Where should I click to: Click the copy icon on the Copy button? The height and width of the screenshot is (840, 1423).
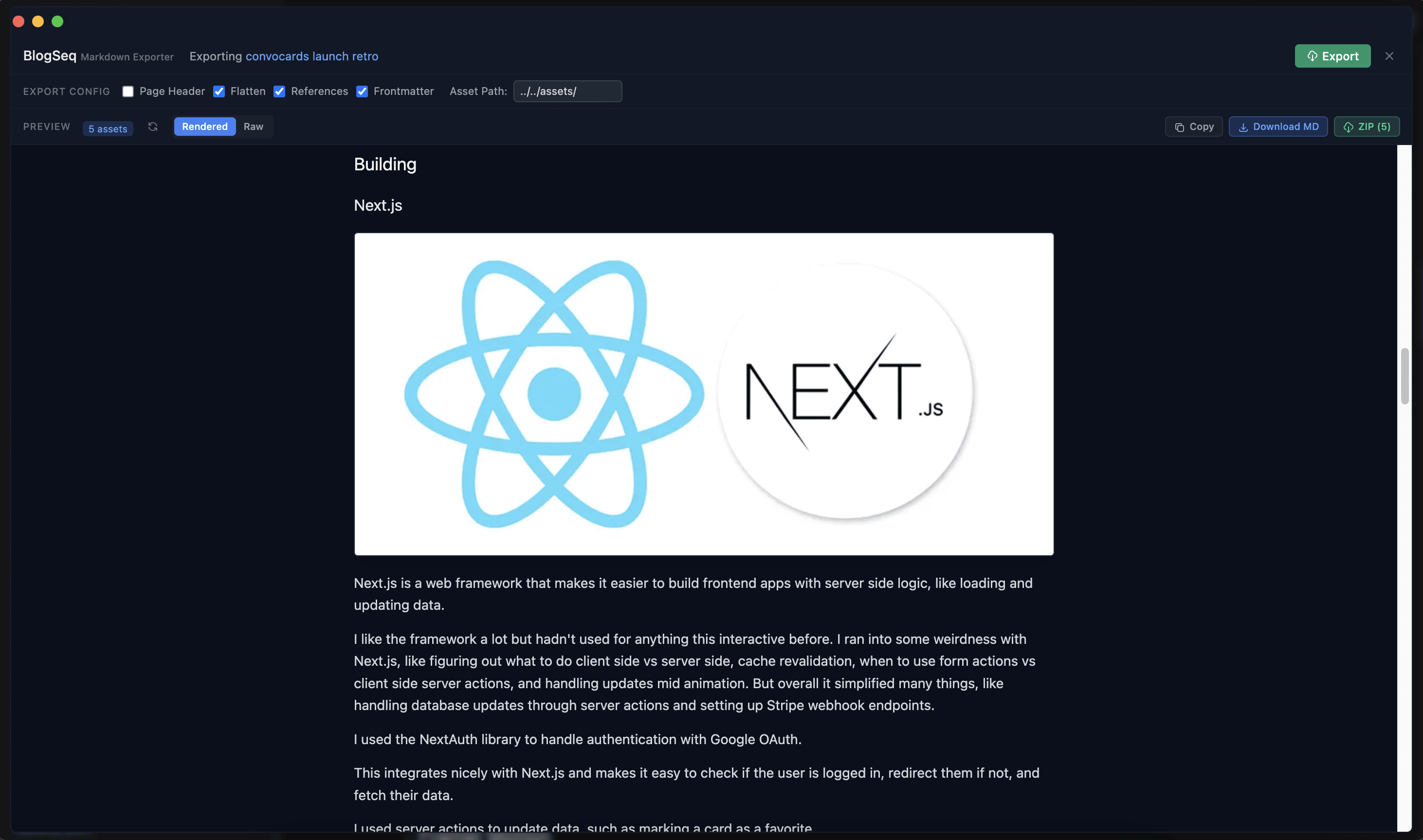(1179, 126)
